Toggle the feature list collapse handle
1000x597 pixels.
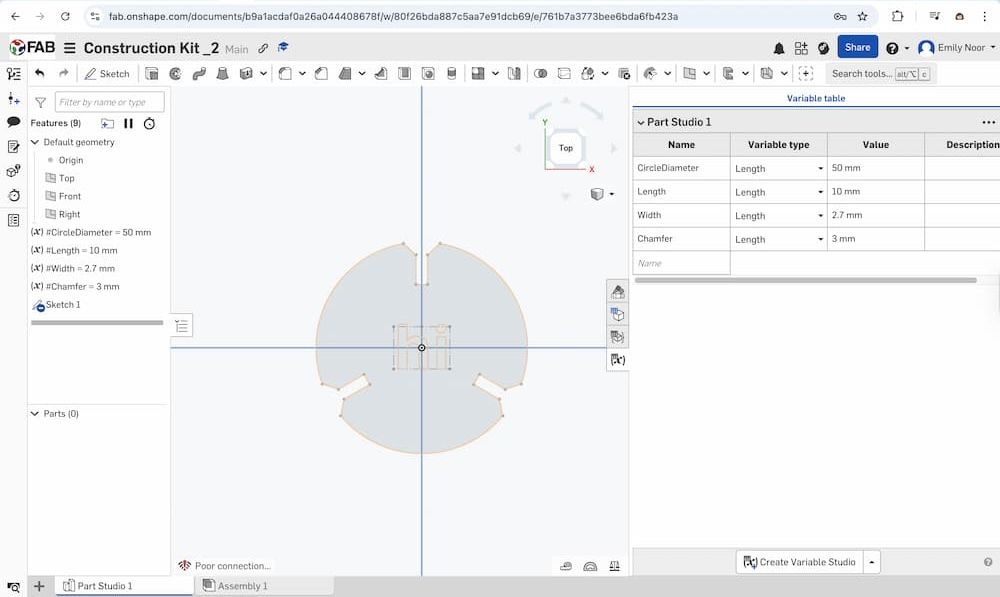[182, 326]
